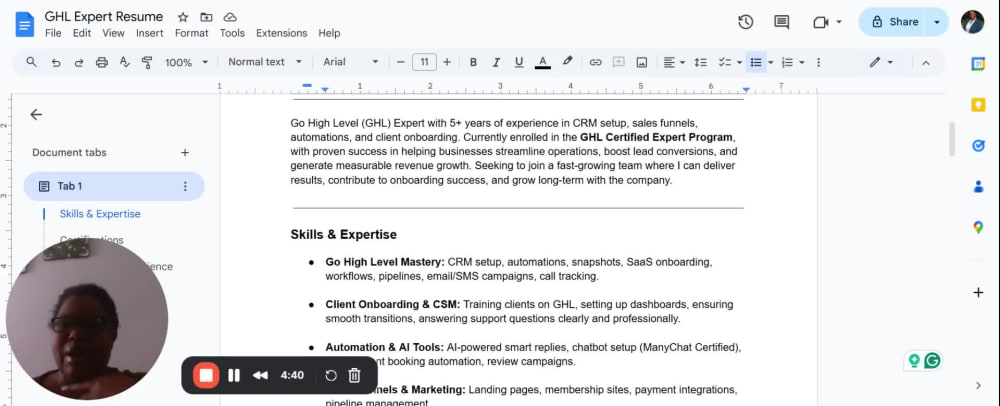Search the menus with magnifier icon
This screenshot has height=406, width=1000.
pyautogui.click(x=31, y=62)
